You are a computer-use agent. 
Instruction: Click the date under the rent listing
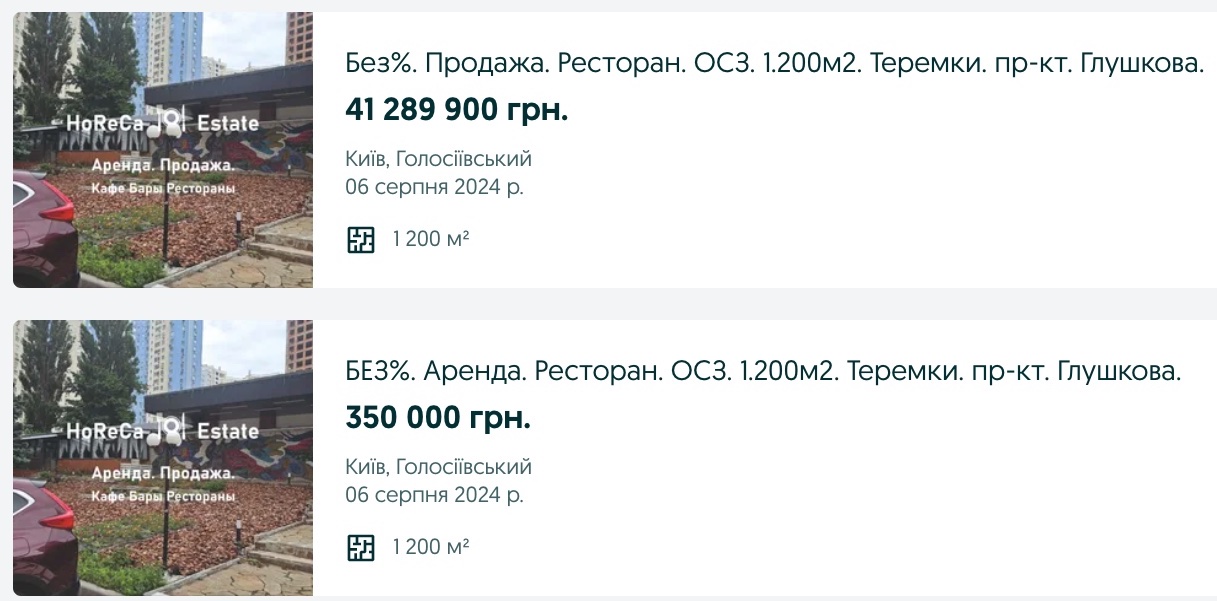[433, 494]
